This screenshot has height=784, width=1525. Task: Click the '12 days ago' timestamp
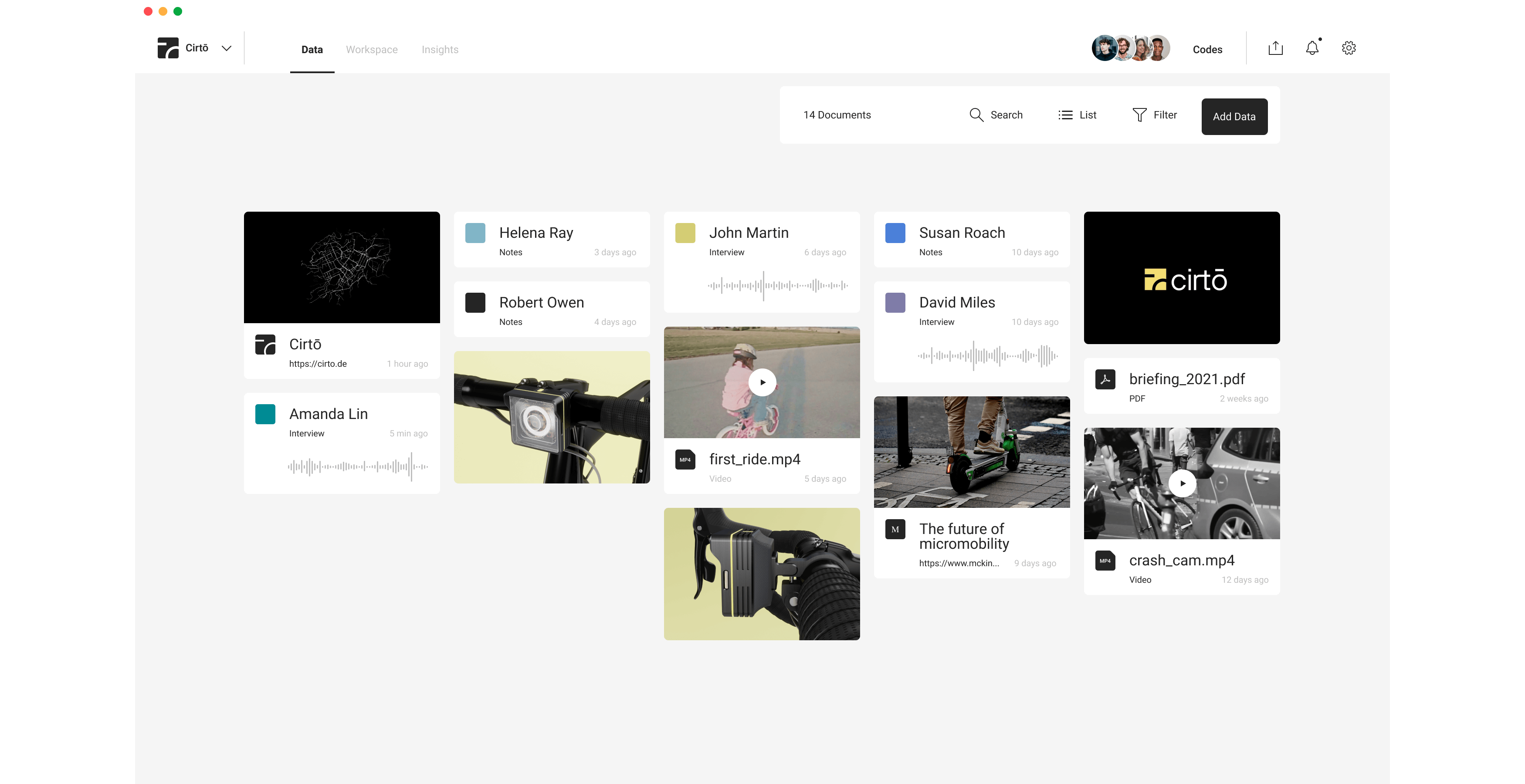click(1245, 580)
